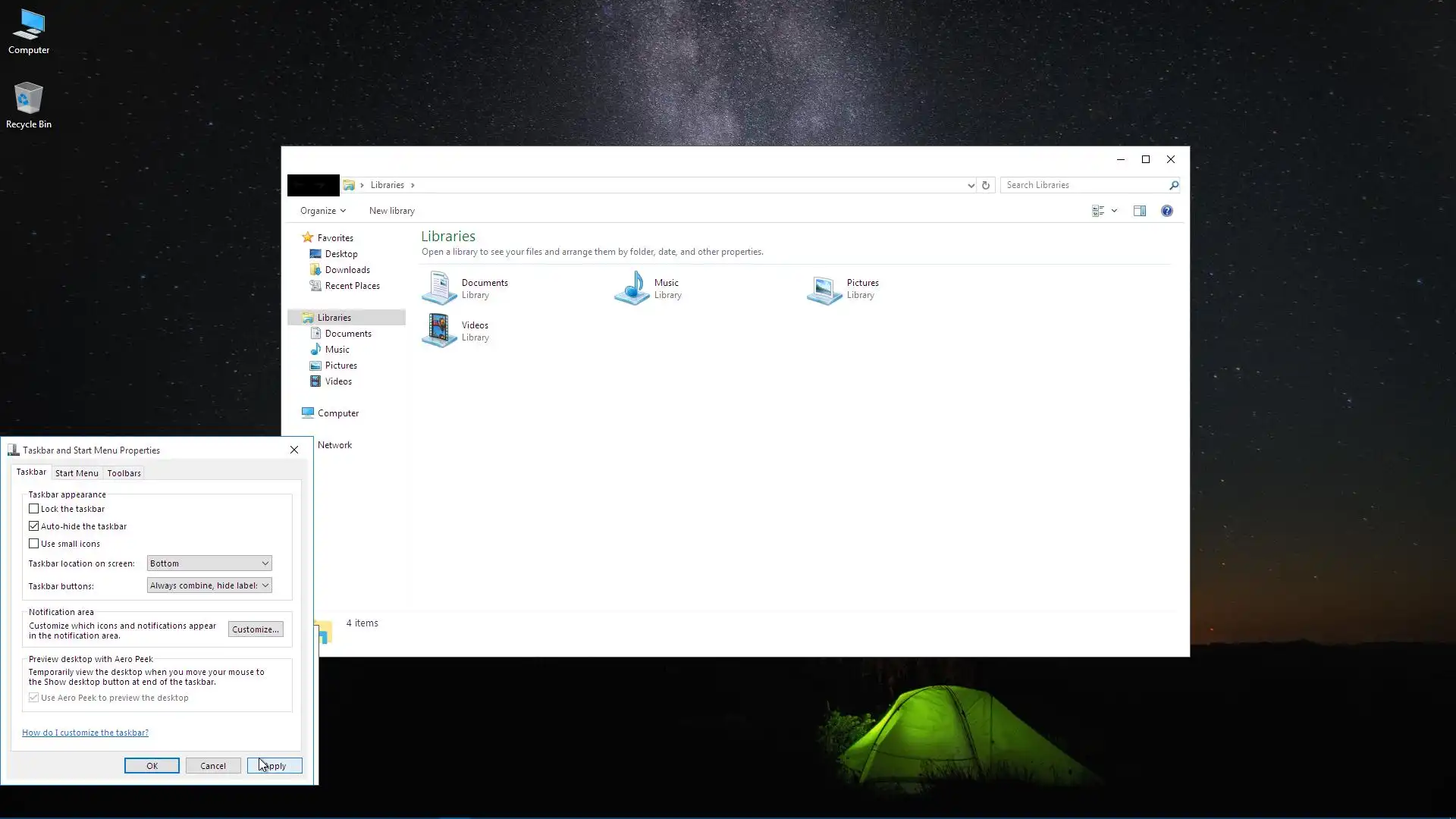Switch to the Toolbars tab

(124, 473)
